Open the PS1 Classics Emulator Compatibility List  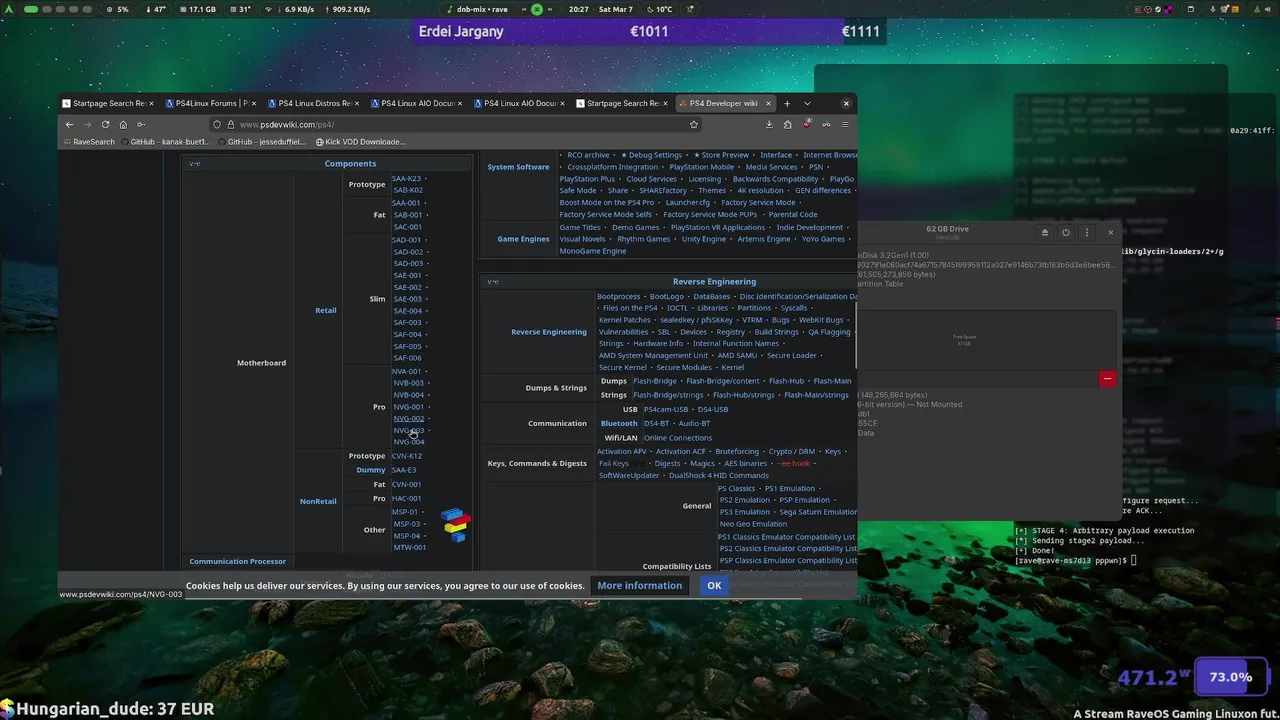tap(787, 537)
